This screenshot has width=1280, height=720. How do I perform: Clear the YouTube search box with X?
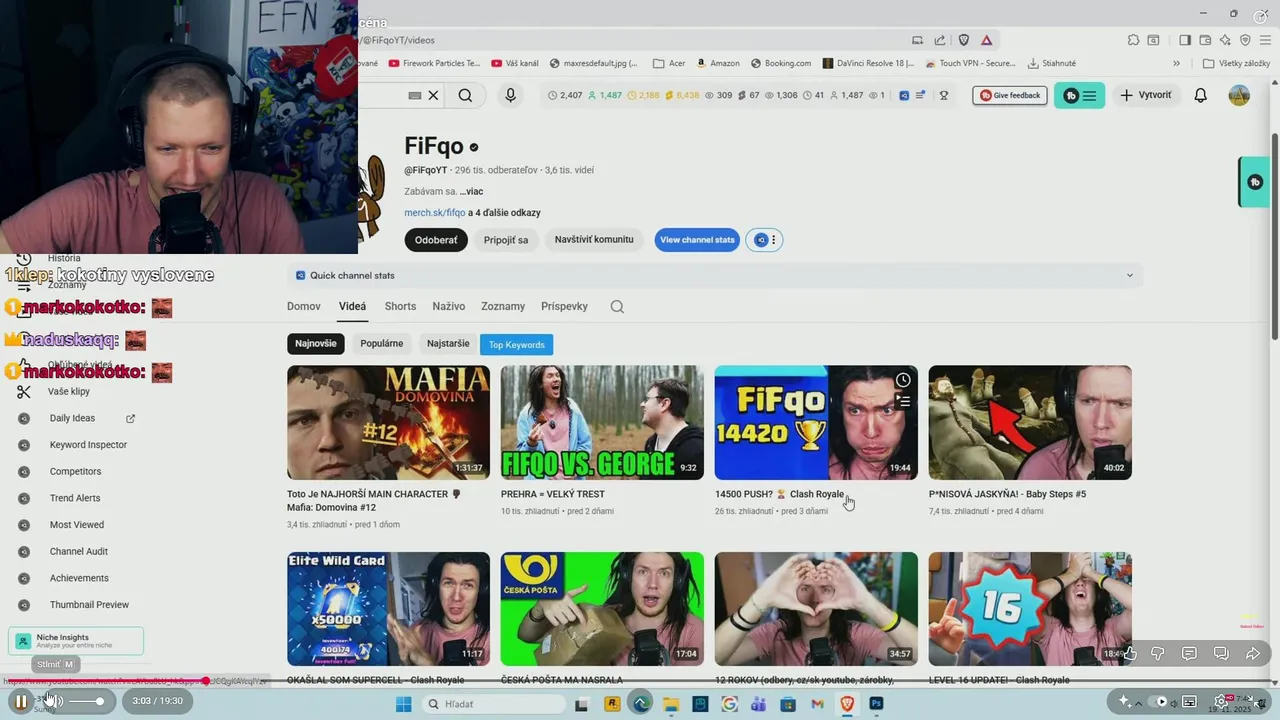pyautogui.click(x=433, y=95)
